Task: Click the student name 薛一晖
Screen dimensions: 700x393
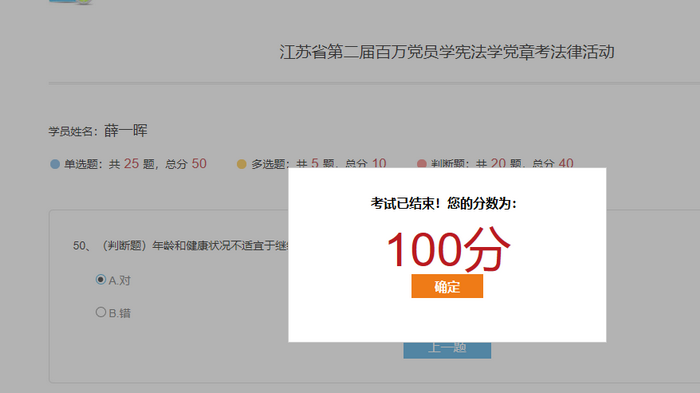Action: (125, 130)
